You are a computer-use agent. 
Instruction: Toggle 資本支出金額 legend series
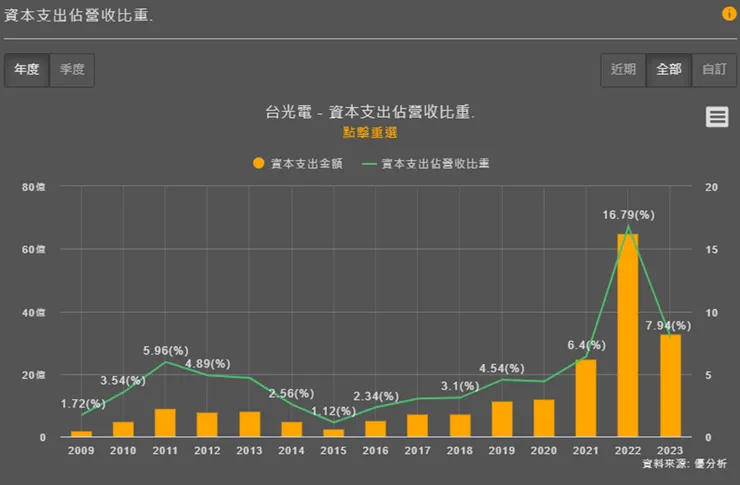click(x=298, y=163)
